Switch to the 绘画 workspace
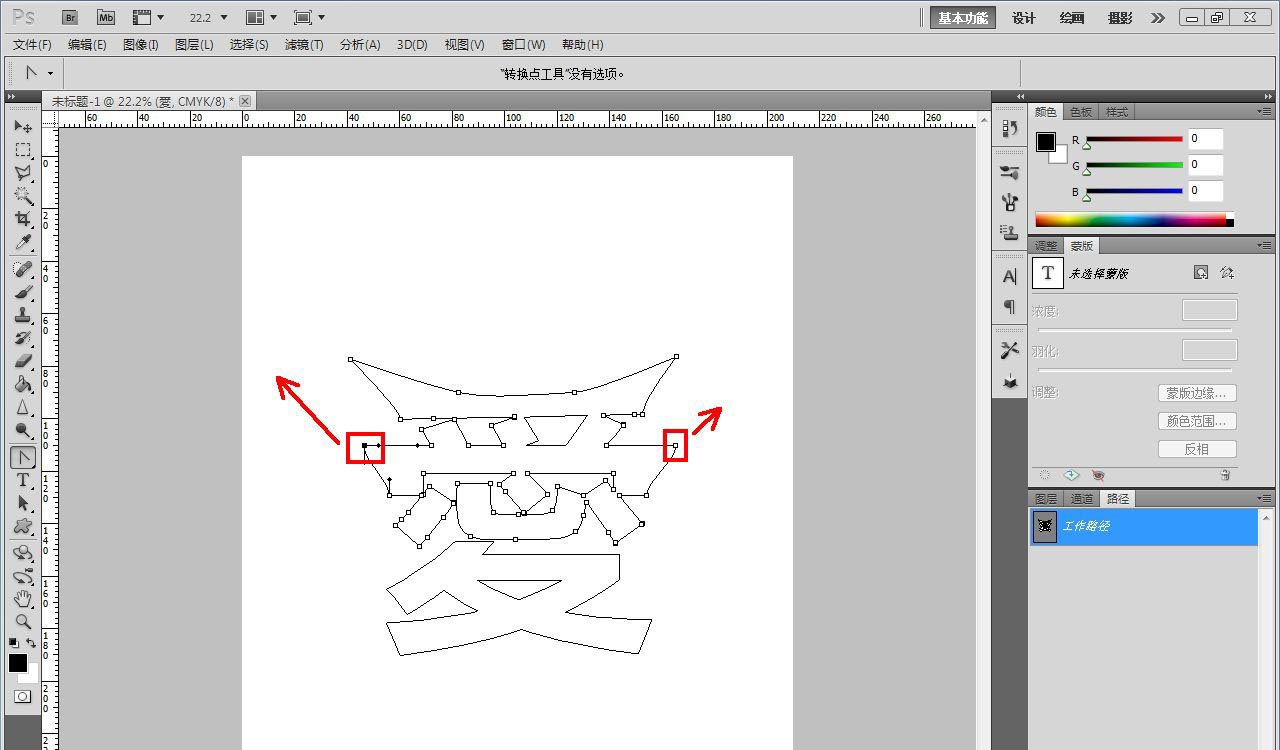Viewport: 1280px width, 750px height. 1072,18
